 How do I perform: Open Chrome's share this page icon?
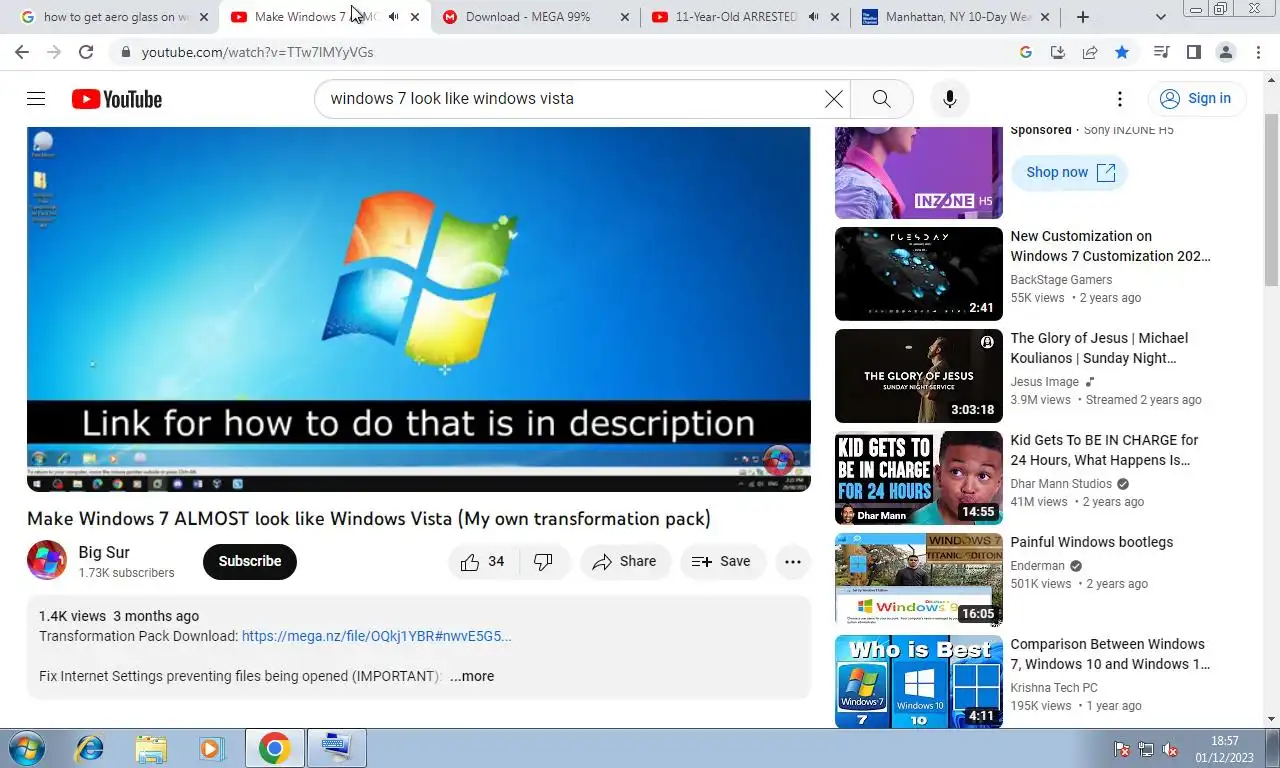(1090, 52)
